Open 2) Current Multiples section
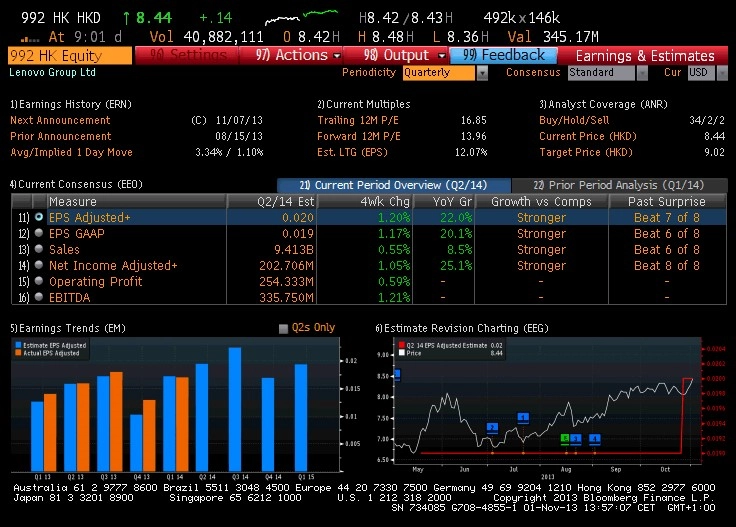 coord(364,104)
